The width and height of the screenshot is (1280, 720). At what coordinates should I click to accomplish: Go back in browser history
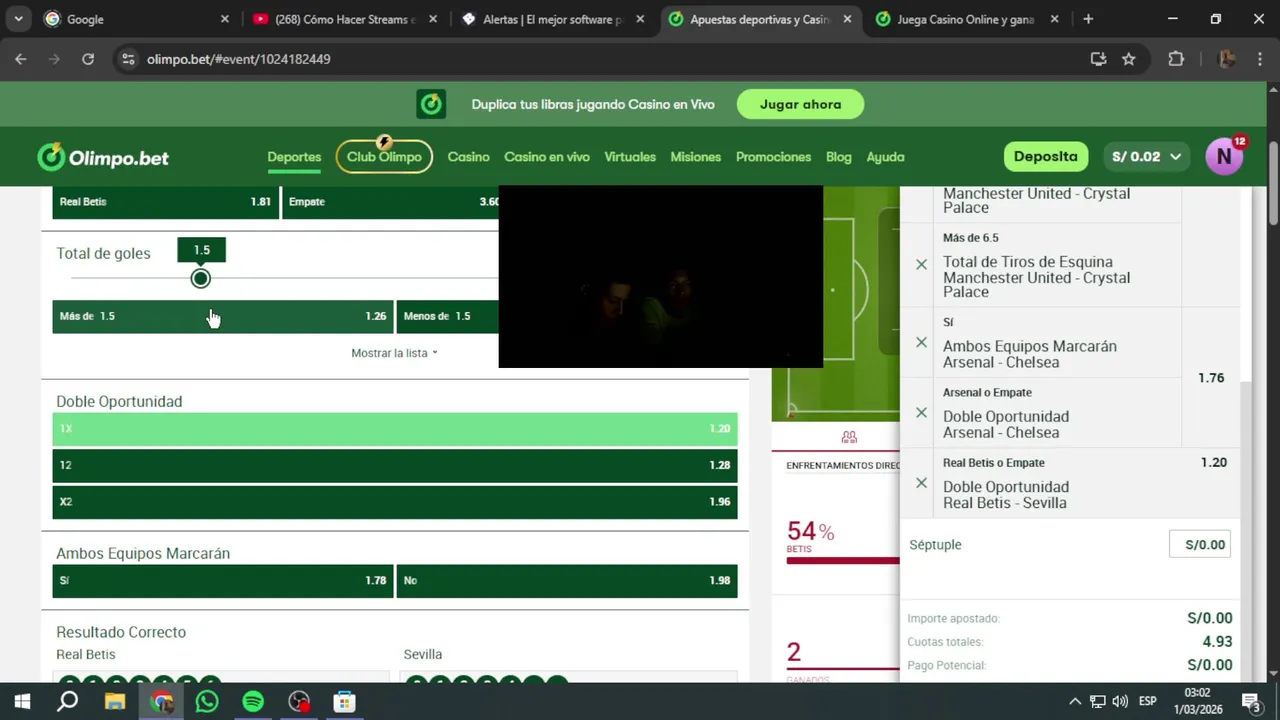click(x=21, y=59)
